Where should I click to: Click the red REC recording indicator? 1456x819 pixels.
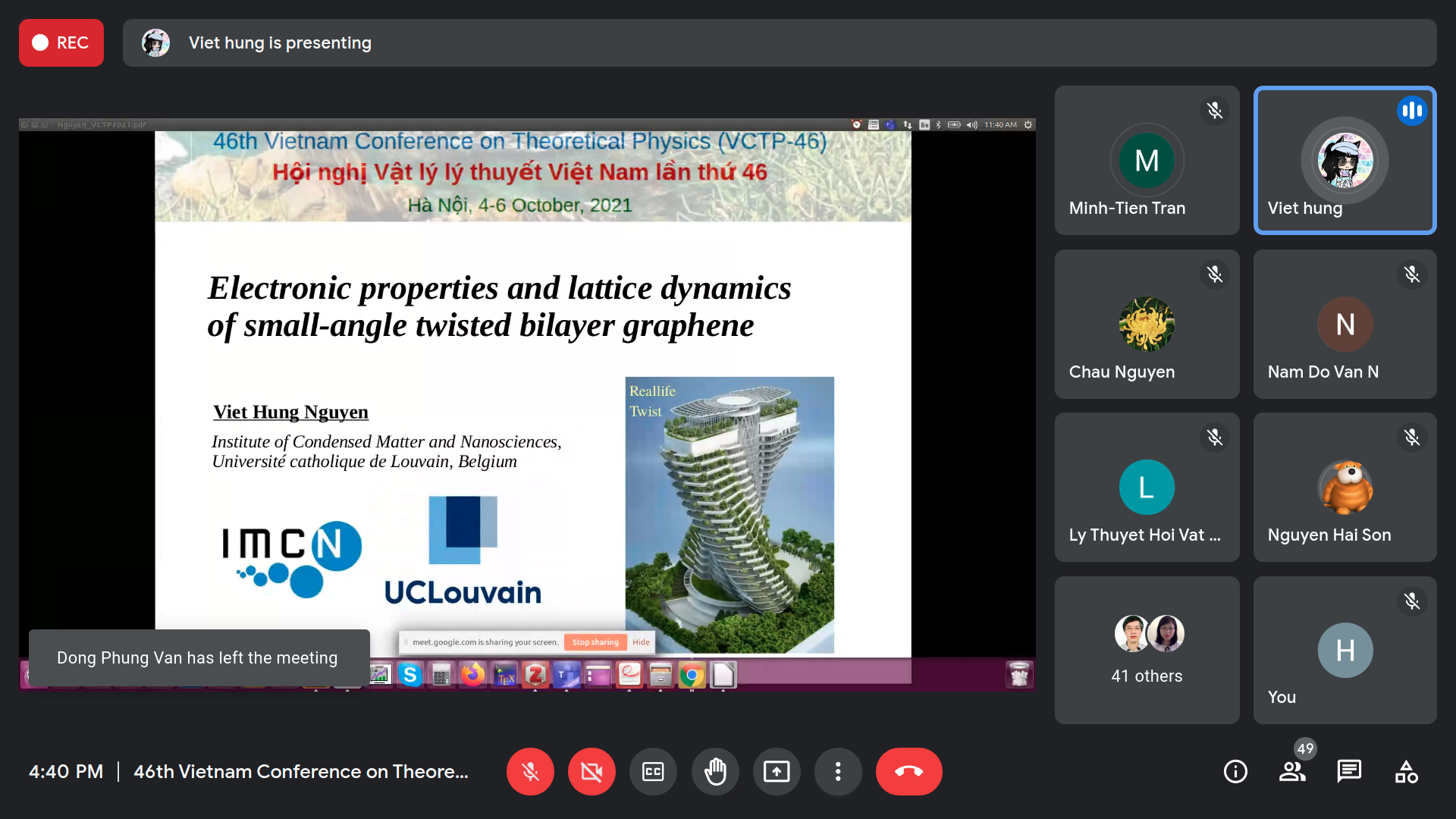(x=61, y=42)
